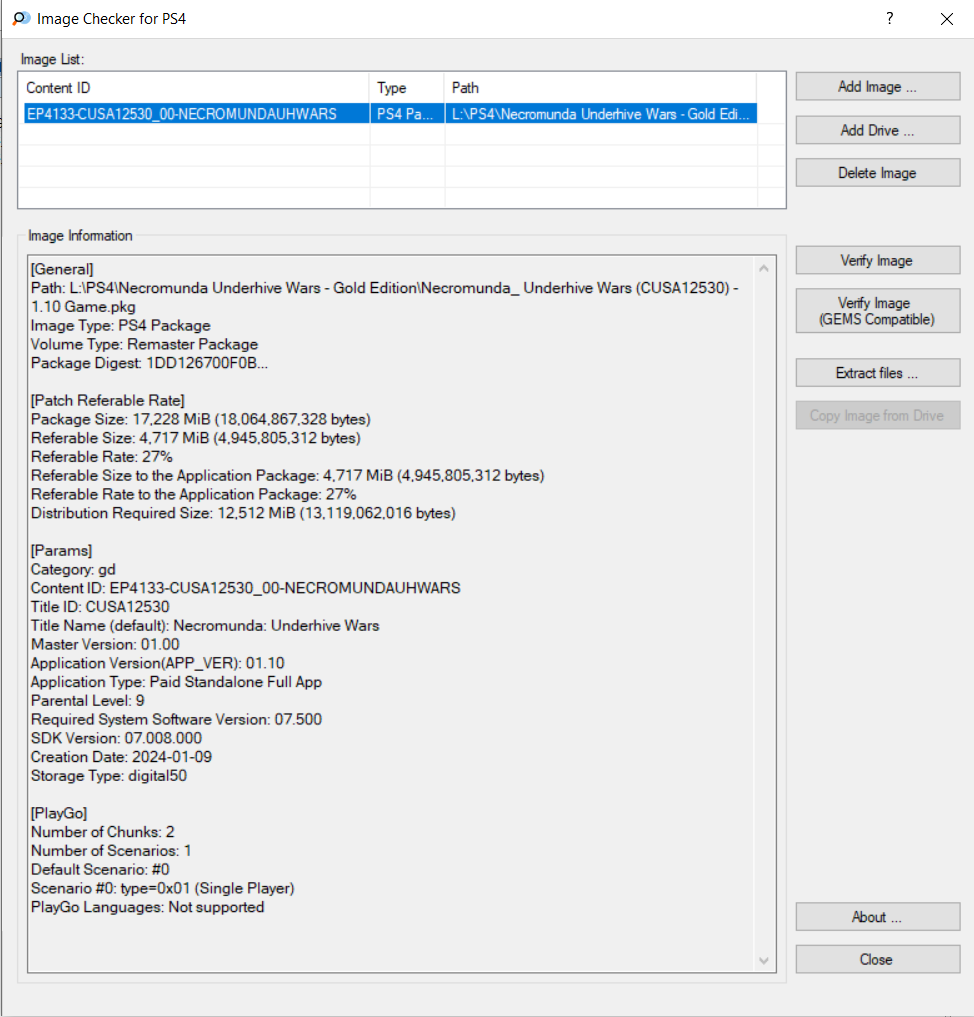The height and width of the screenshot is (1017, 974).
Task: Click the 'PS4 Pa...' type cell
Action: (x=405, y=114)
